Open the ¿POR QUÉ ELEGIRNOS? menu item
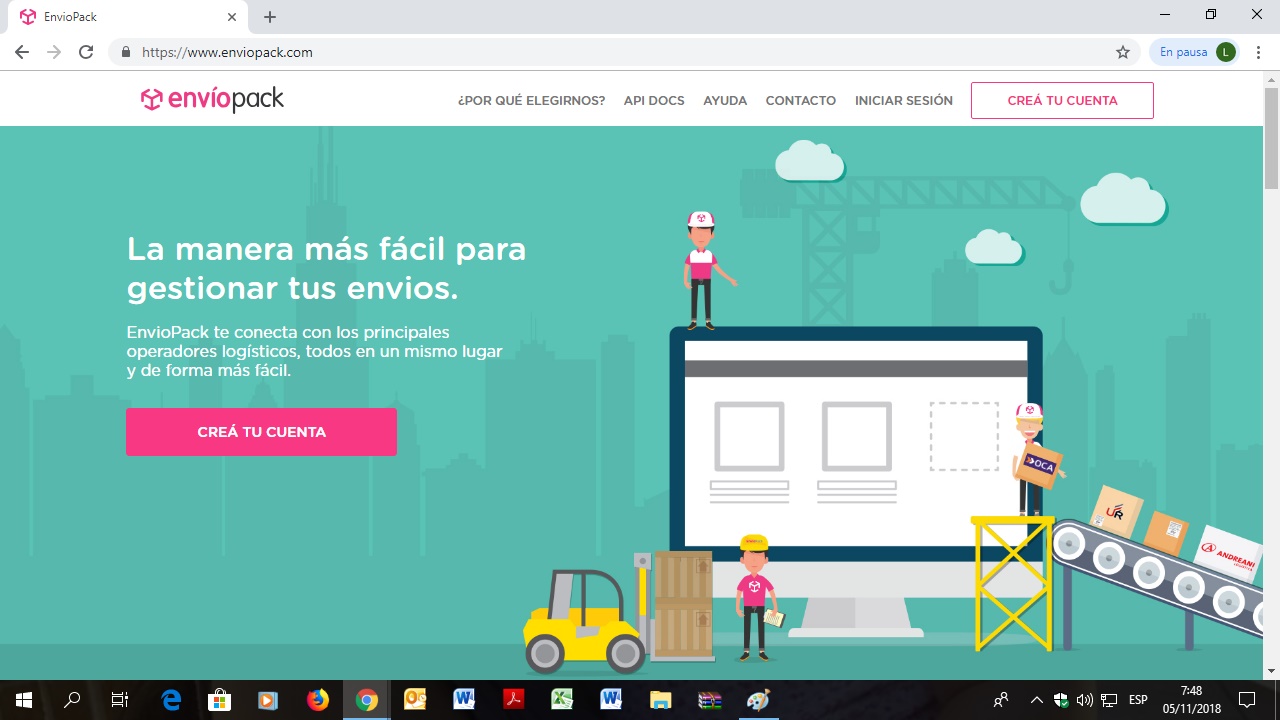The image size is (1280, 720). tap(531, 100)
